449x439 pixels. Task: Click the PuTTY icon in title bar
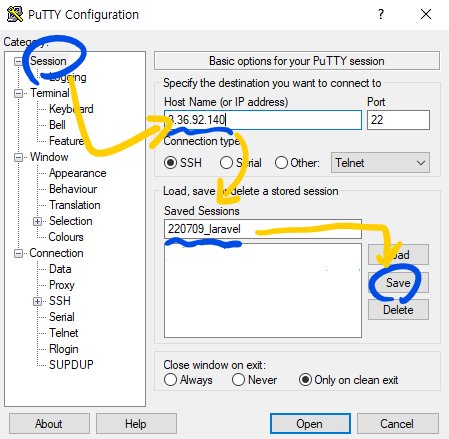[x=15, y=14]
